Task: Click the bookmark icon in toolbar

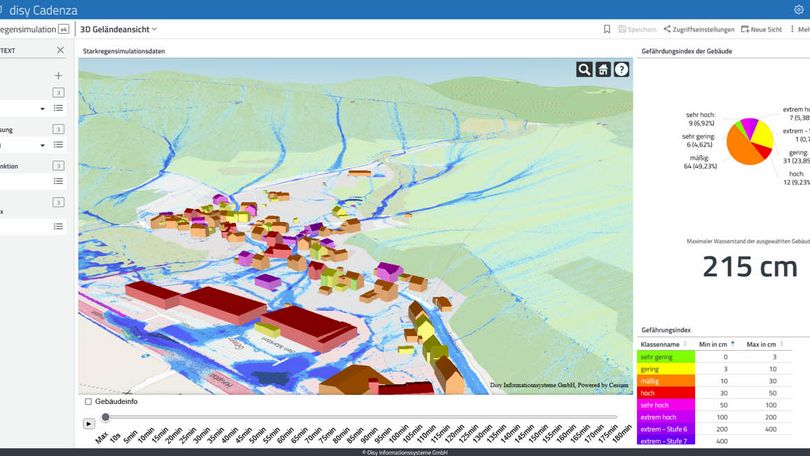Action: tap(607, 30)
